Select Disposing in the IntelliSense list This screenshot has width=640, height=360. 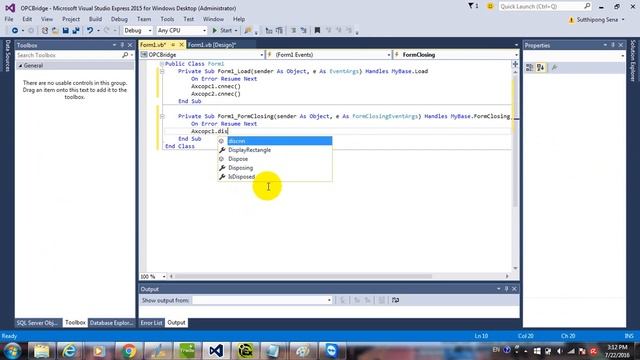(x=275, y=168)
